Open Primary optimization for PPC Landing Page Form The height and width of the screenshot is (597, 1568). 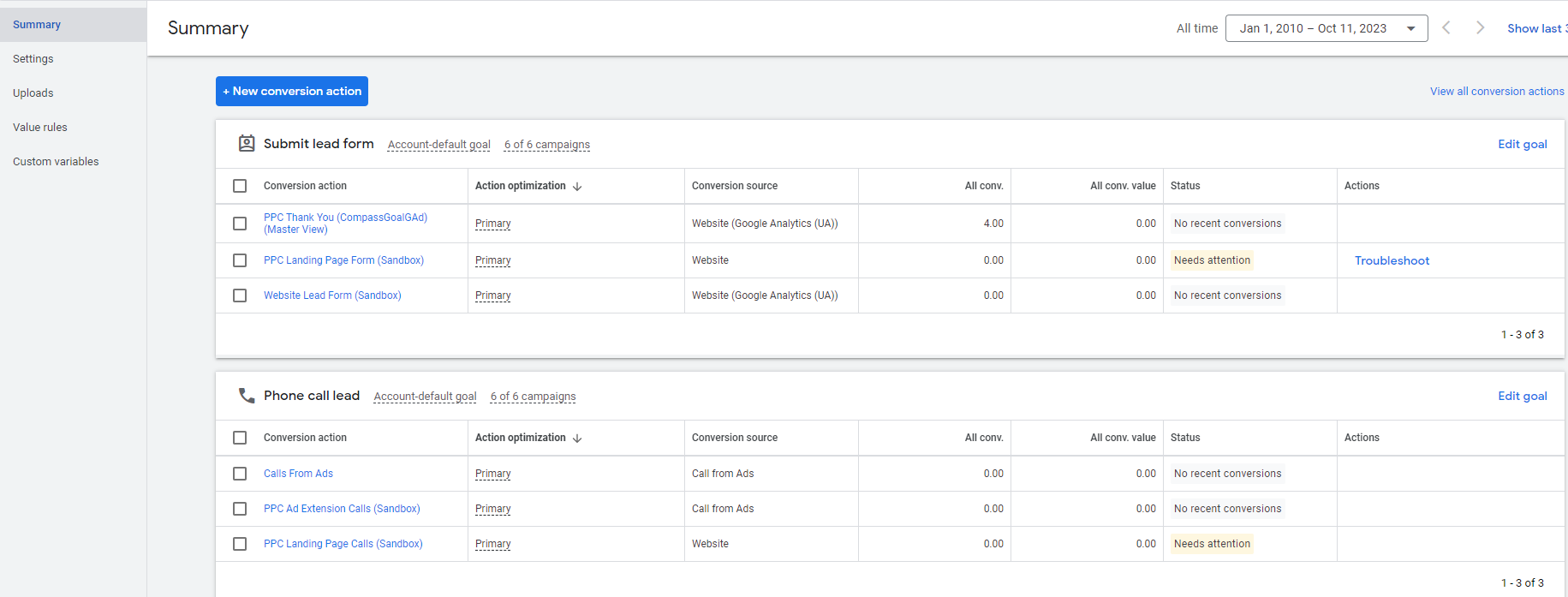(493, 260)
